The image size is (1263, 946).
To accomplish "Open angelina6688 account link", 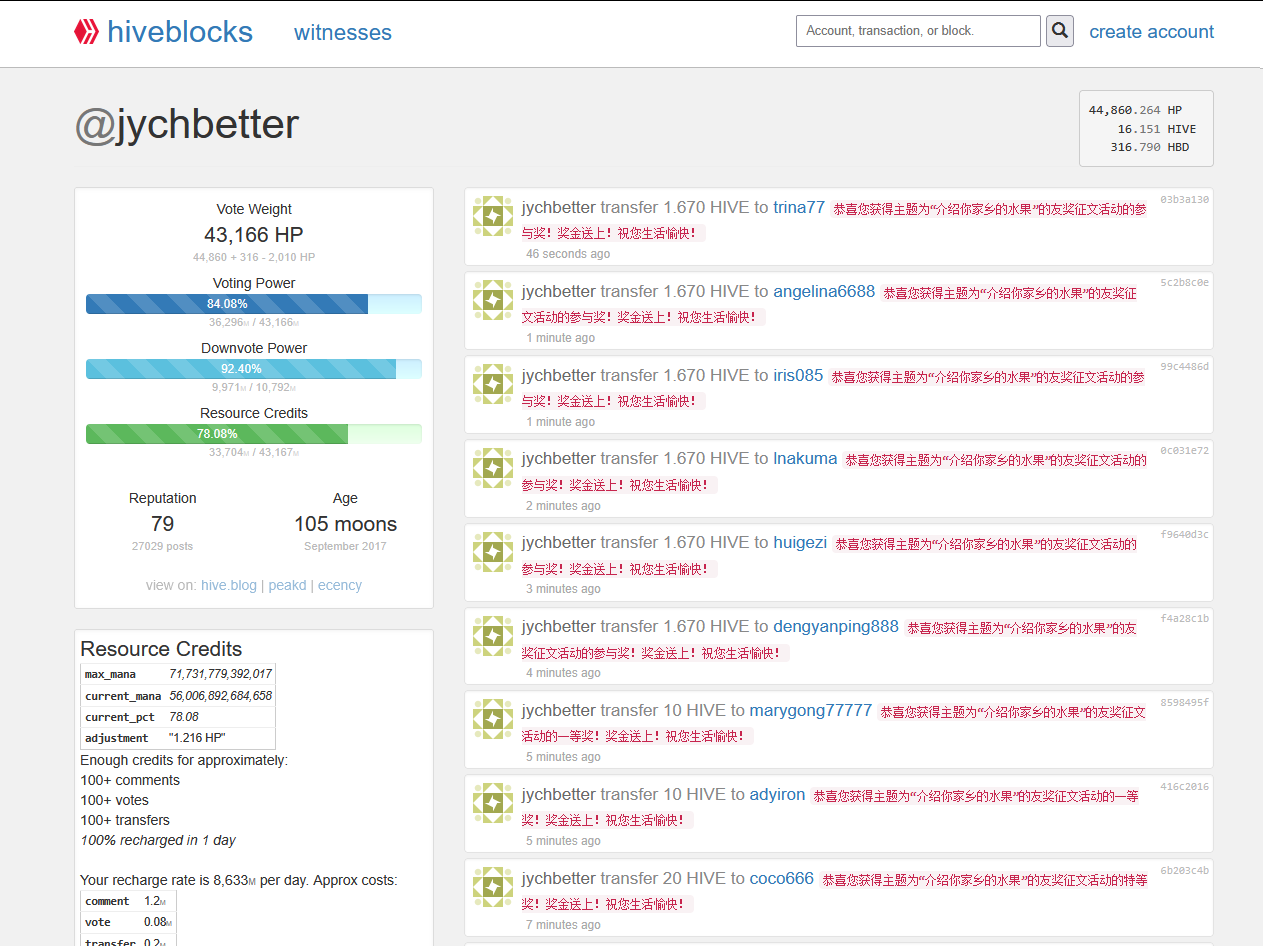I will point(824,291).
